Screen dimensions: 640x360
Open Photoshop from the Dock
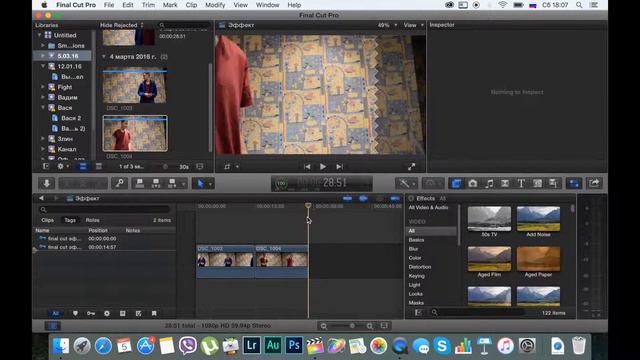294,346
